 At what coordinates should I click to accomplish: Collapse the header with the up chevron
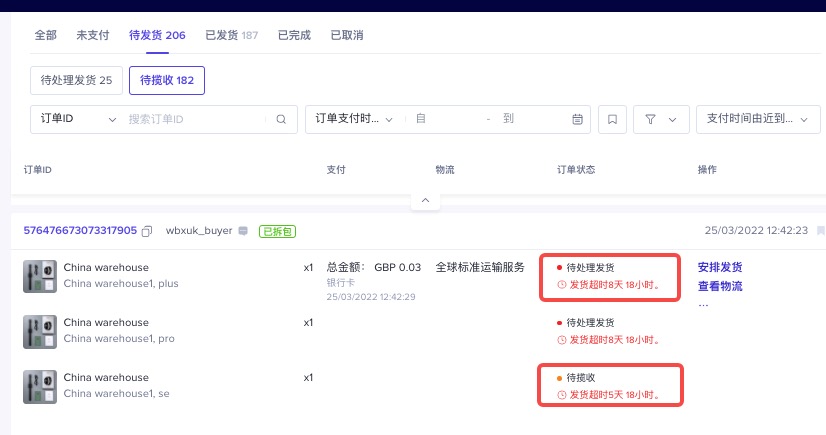pyautogui.click(x=426, y=200)
